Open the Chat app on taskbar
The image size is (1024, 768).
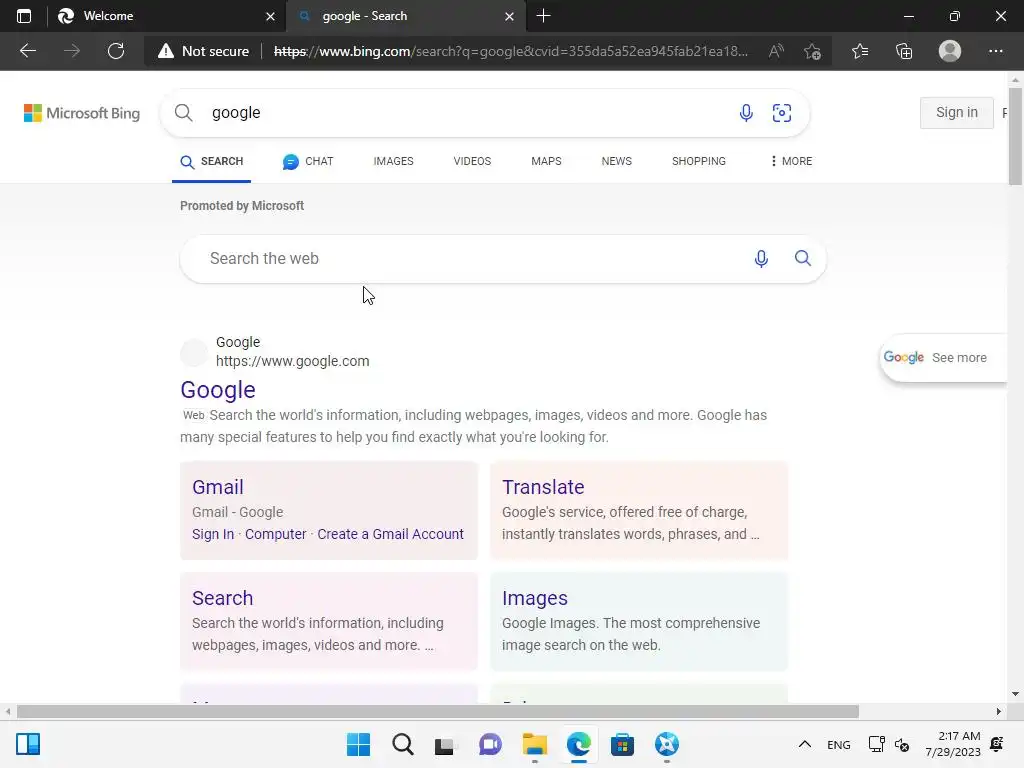click(x=490, y=744)
